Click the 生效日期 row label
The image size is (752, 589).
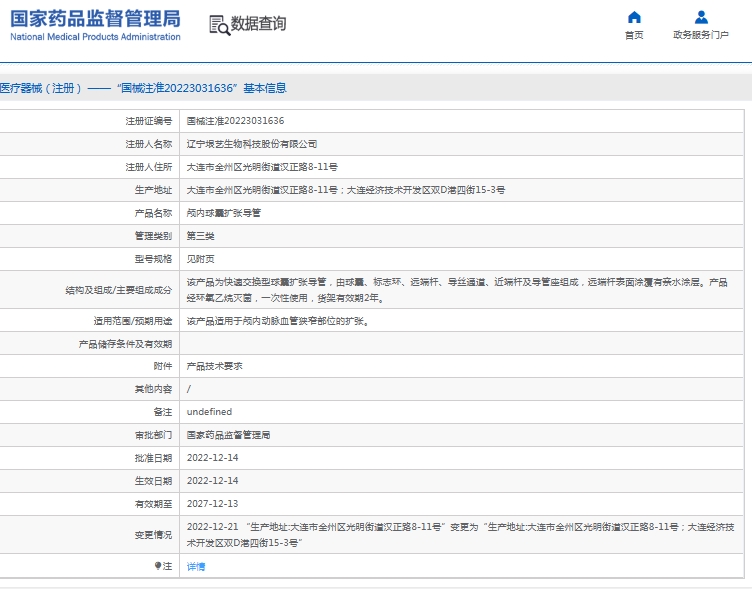pyautogui.click(x=153, y=481)
